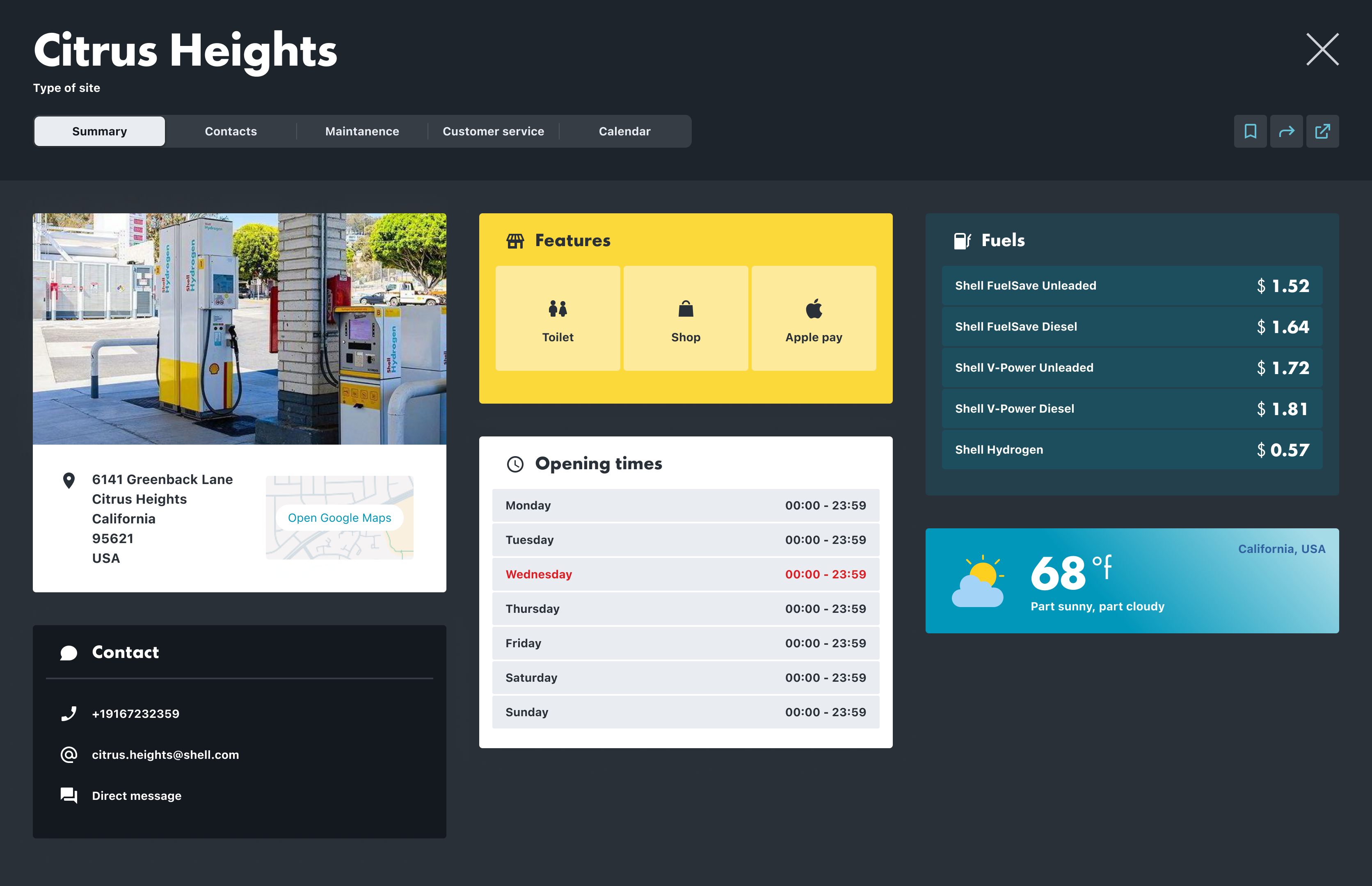Click the bookmark icon button

[x=1250, y=131]
